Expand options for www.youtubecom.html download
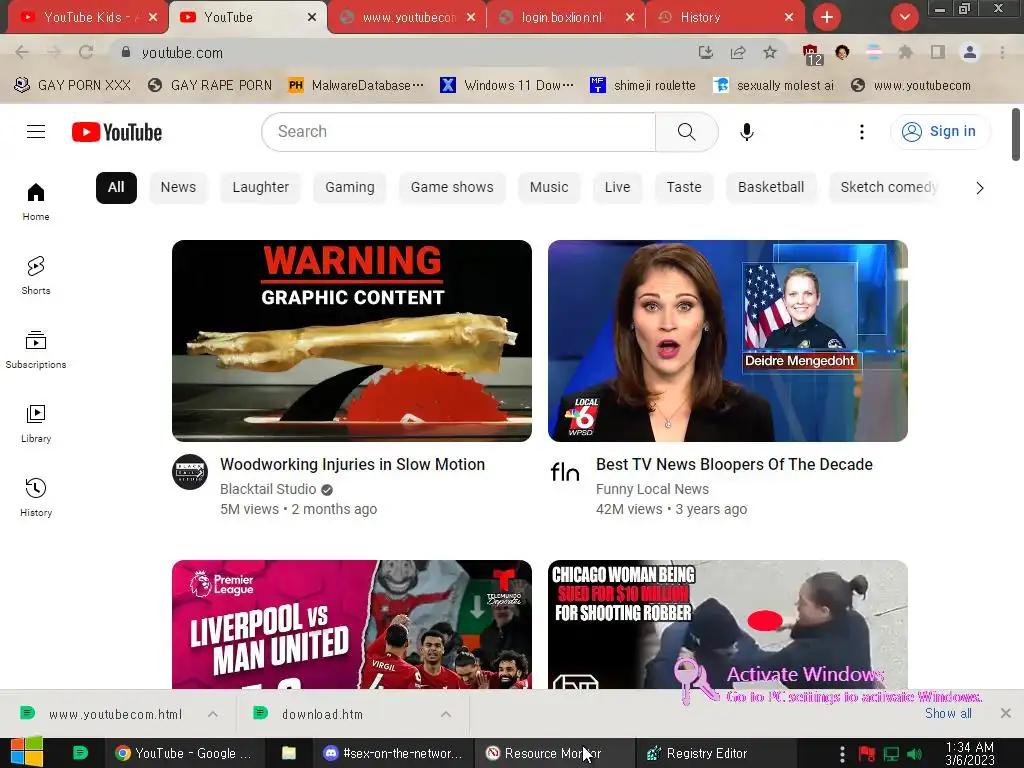 coord(213,714)
